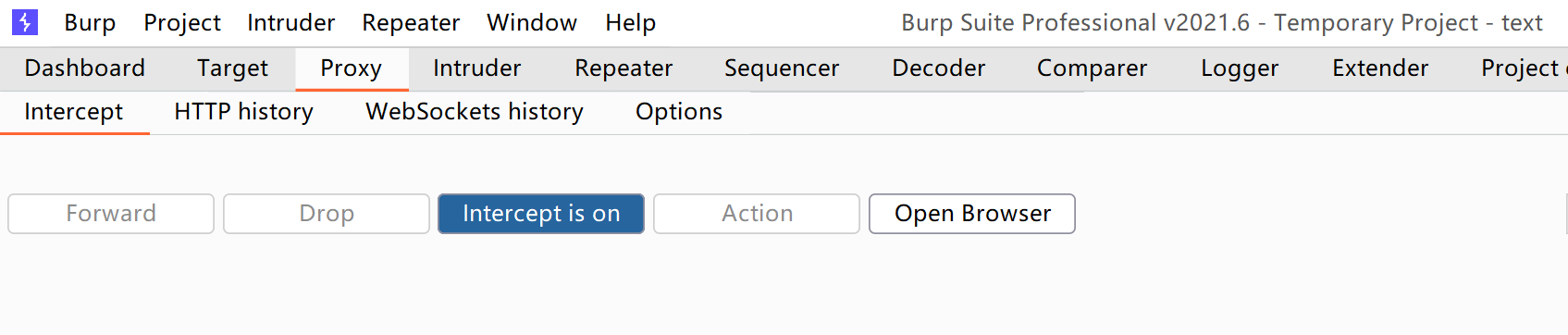Click the Burp Suite lightning logo icon
Screen dimensions: 1568x335
pyautogui.click(x=24, y=22)
